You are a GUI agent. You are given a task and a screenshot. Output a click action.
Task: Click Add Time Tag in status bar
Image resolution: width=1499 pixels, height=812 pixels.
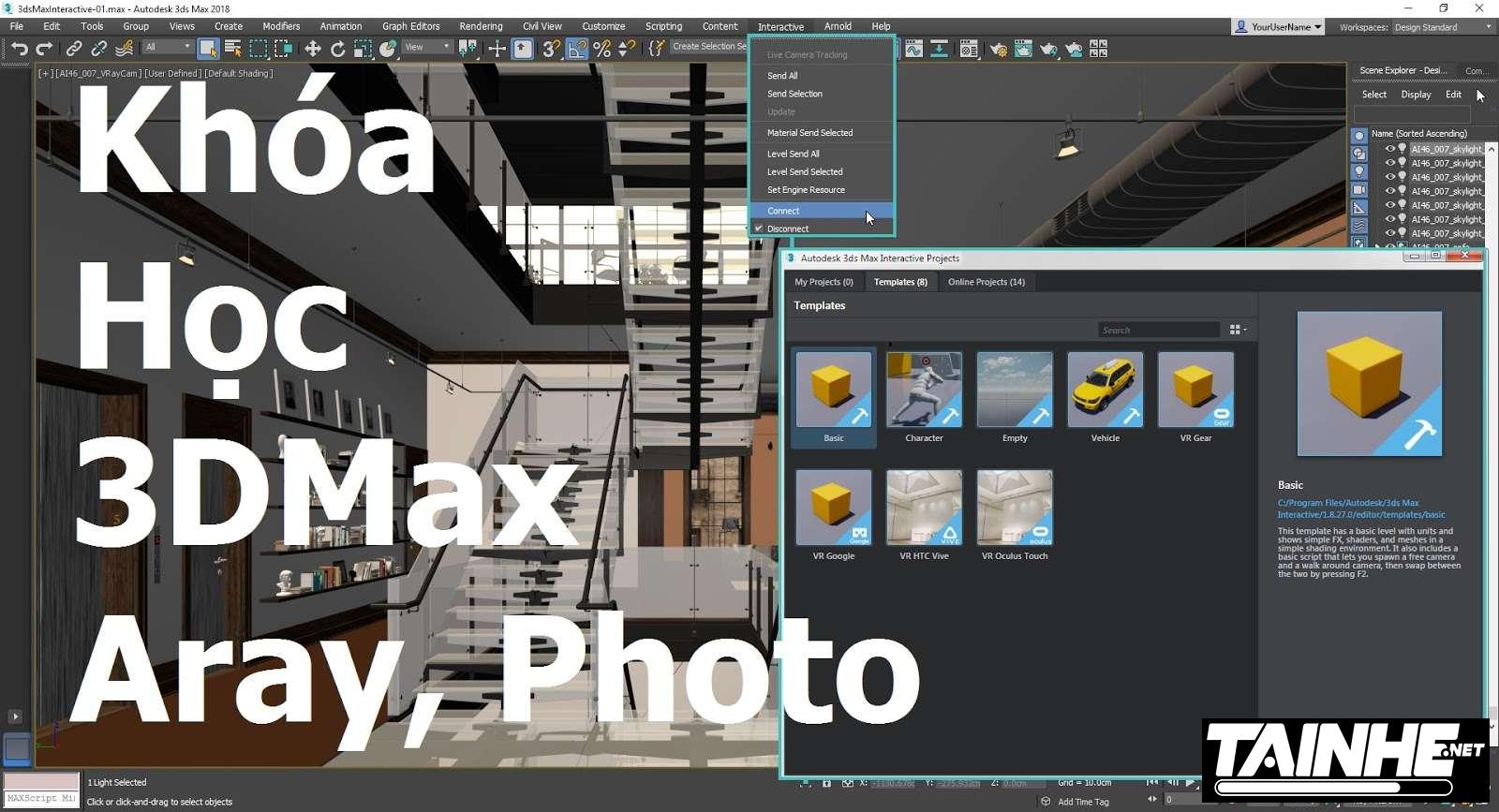click(1082, 802)
